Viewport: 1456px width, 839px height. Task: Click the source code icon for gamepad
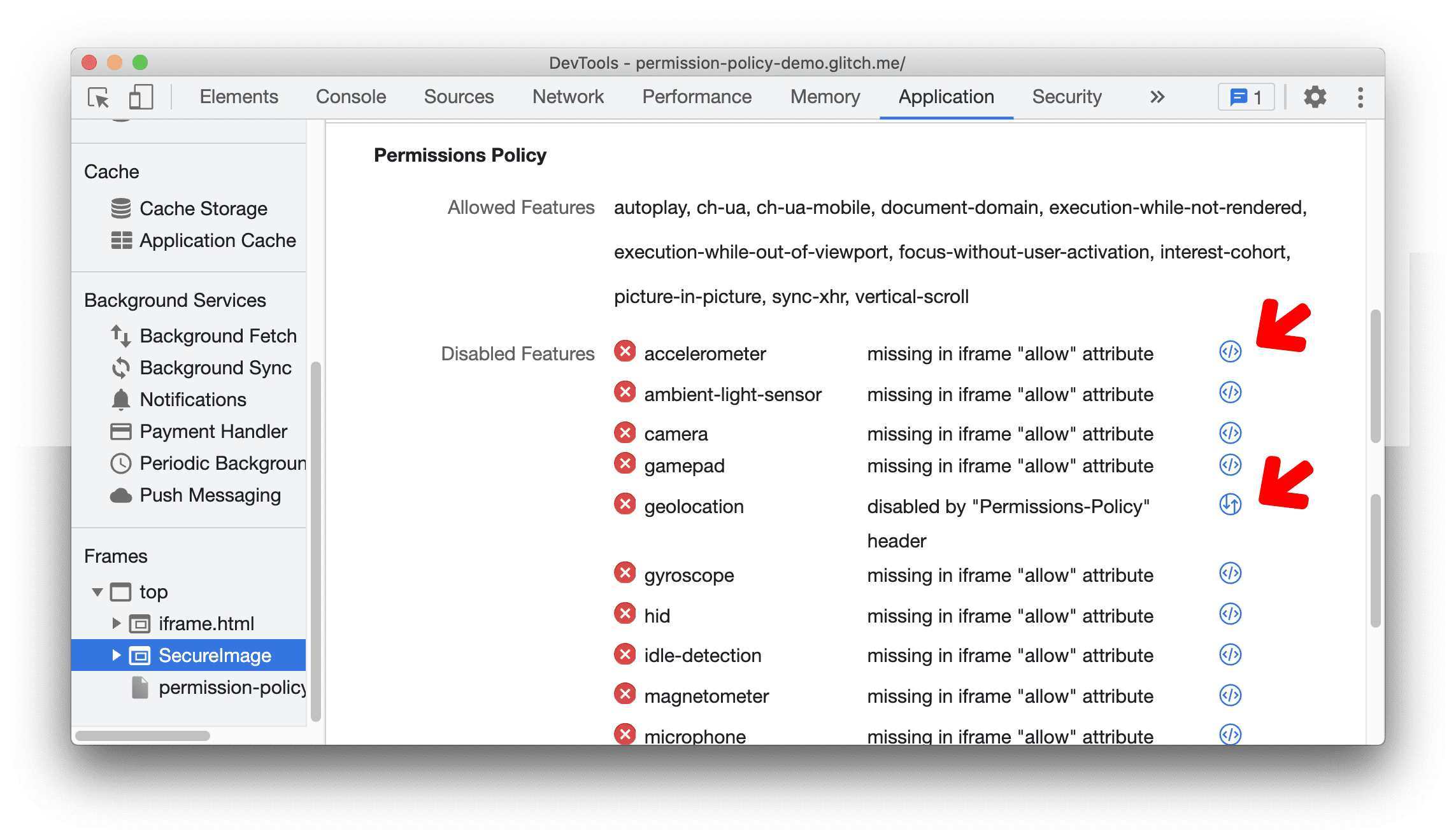click(1227, 466)
